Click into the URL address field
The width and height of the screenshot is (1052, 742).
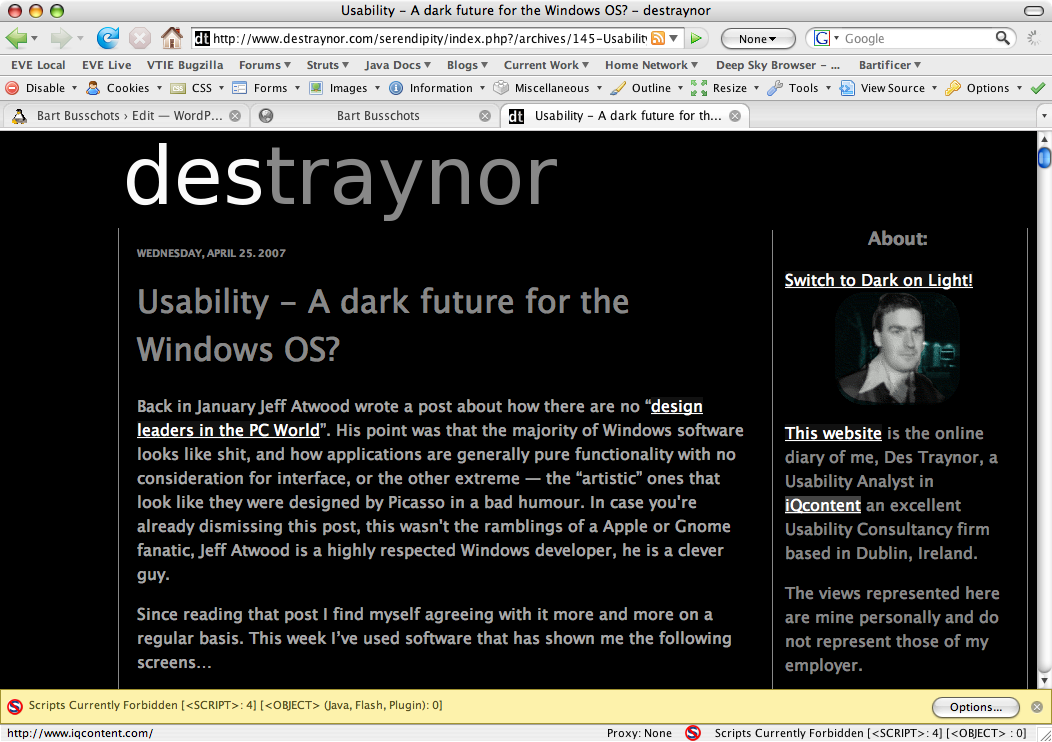(x=429, y=38)
